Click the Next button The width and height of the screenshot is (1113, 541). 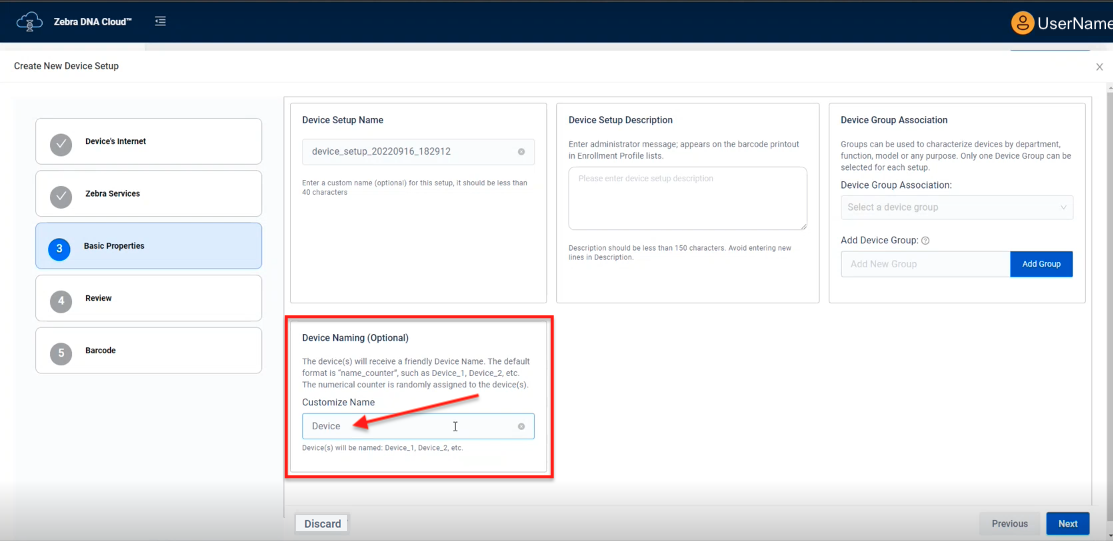pyautogui.click(x=1067, y=523)
